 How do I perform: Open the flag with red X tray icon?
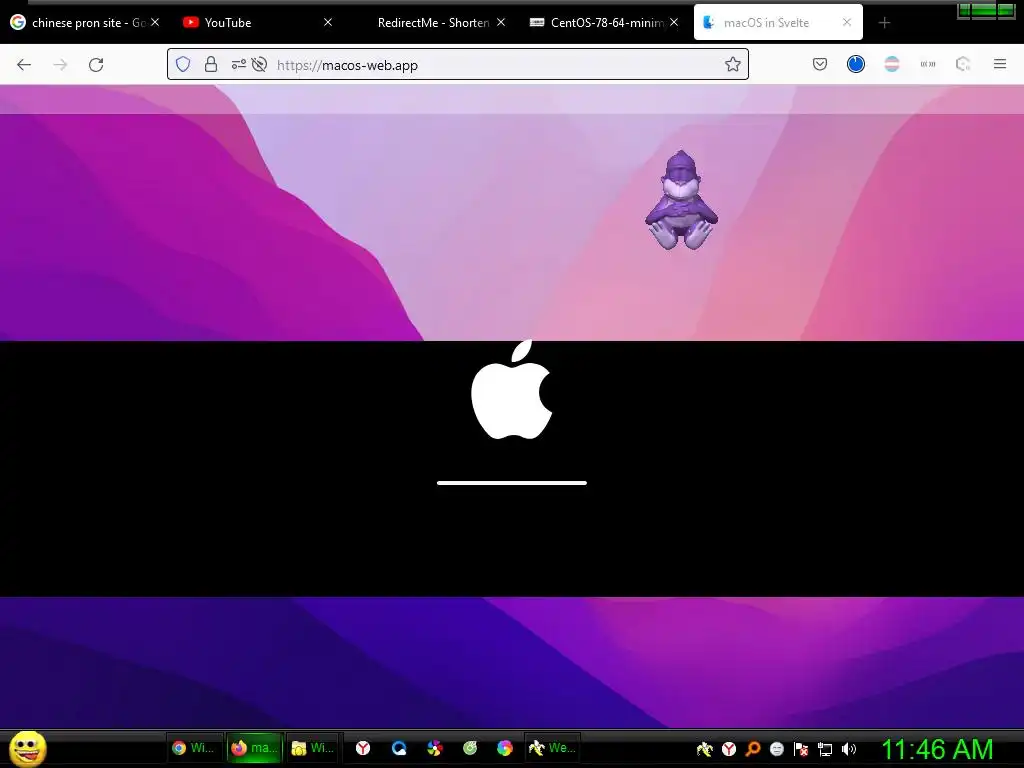[801, 749]
